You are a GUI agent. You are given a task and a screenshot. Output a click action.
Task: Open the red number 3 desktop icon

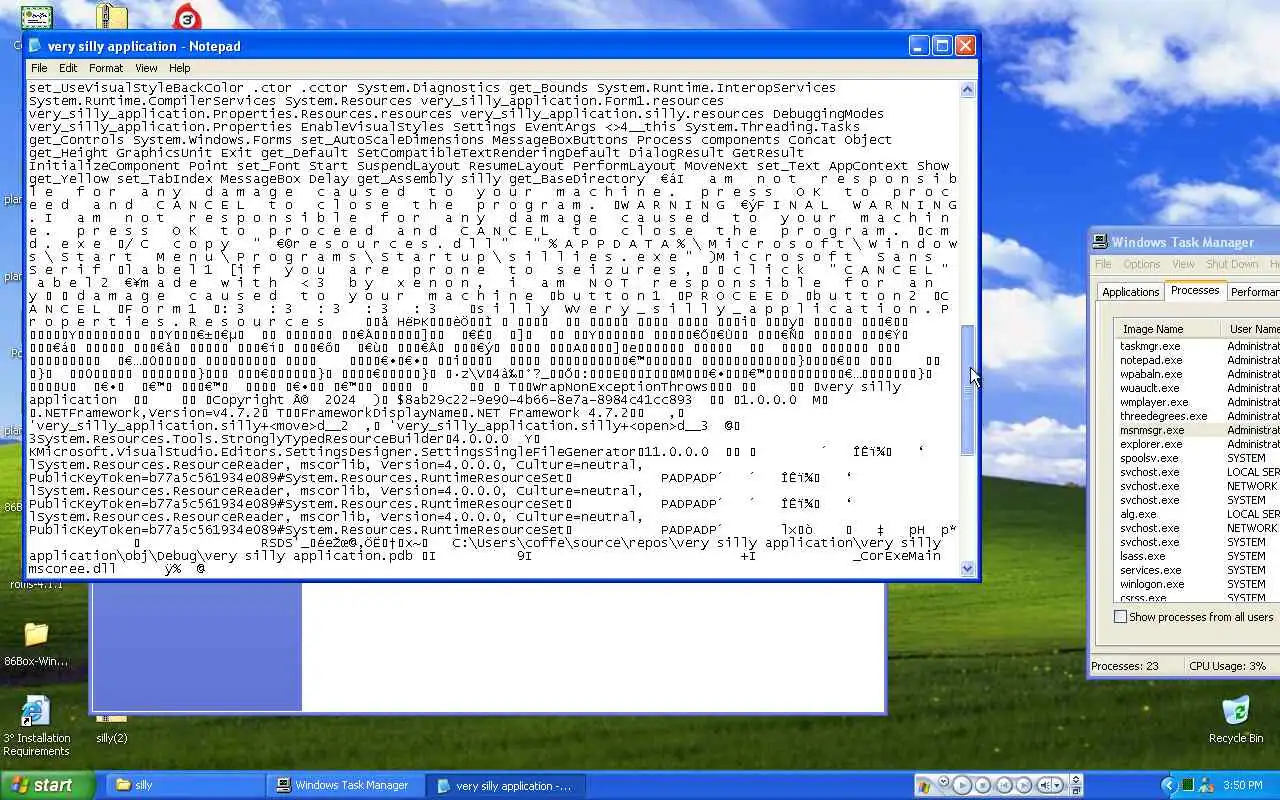click(187, 17)
